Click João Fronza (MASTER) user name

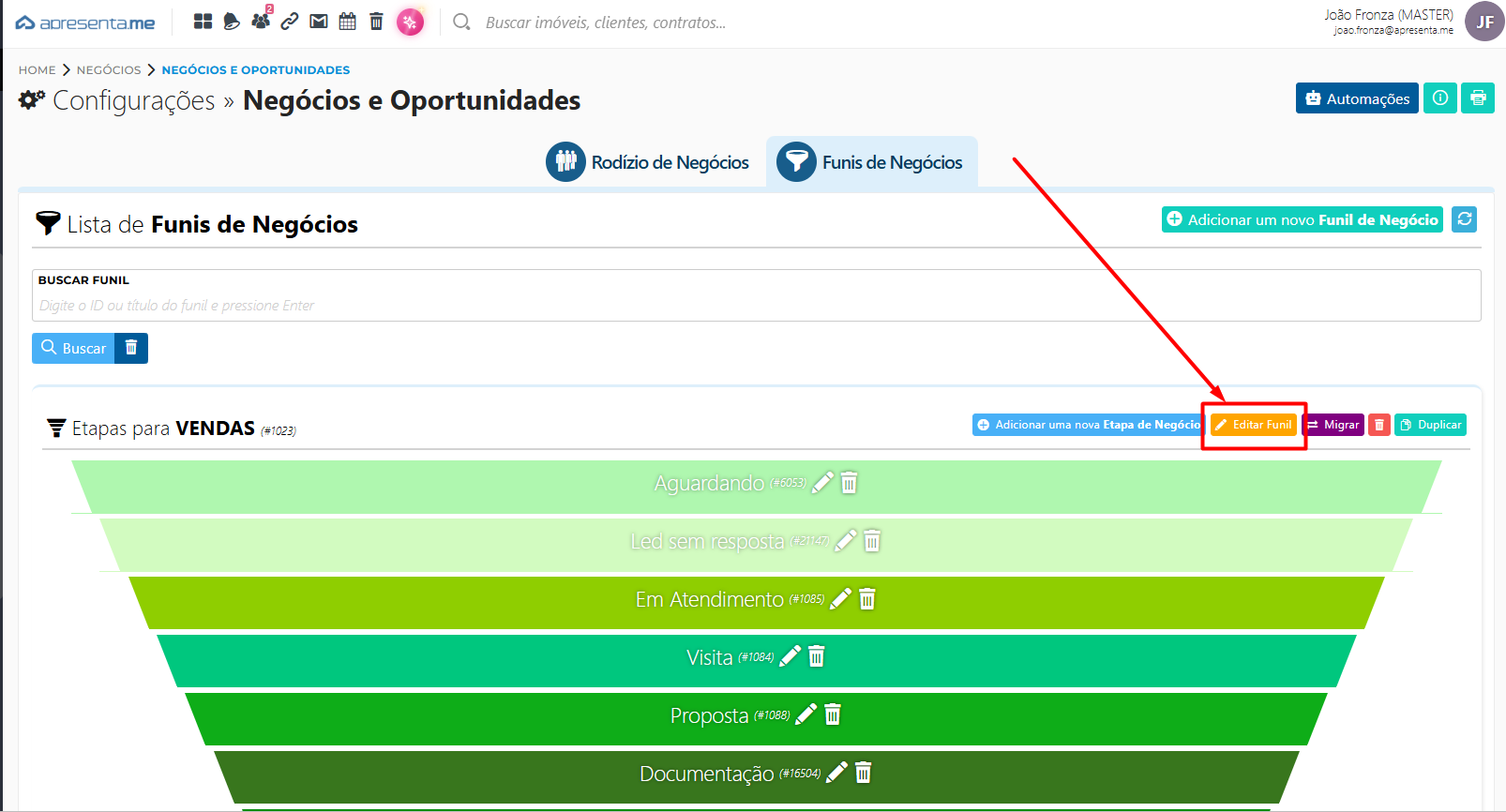point(1389,15)
